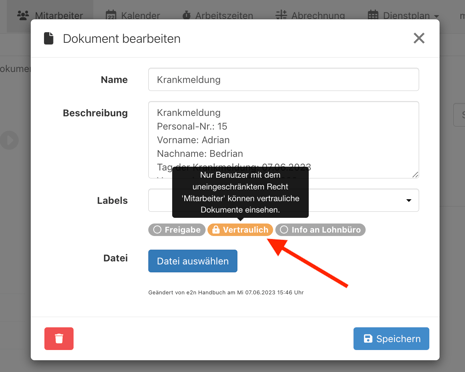Click the document icon in dialog title

(49, 38)
